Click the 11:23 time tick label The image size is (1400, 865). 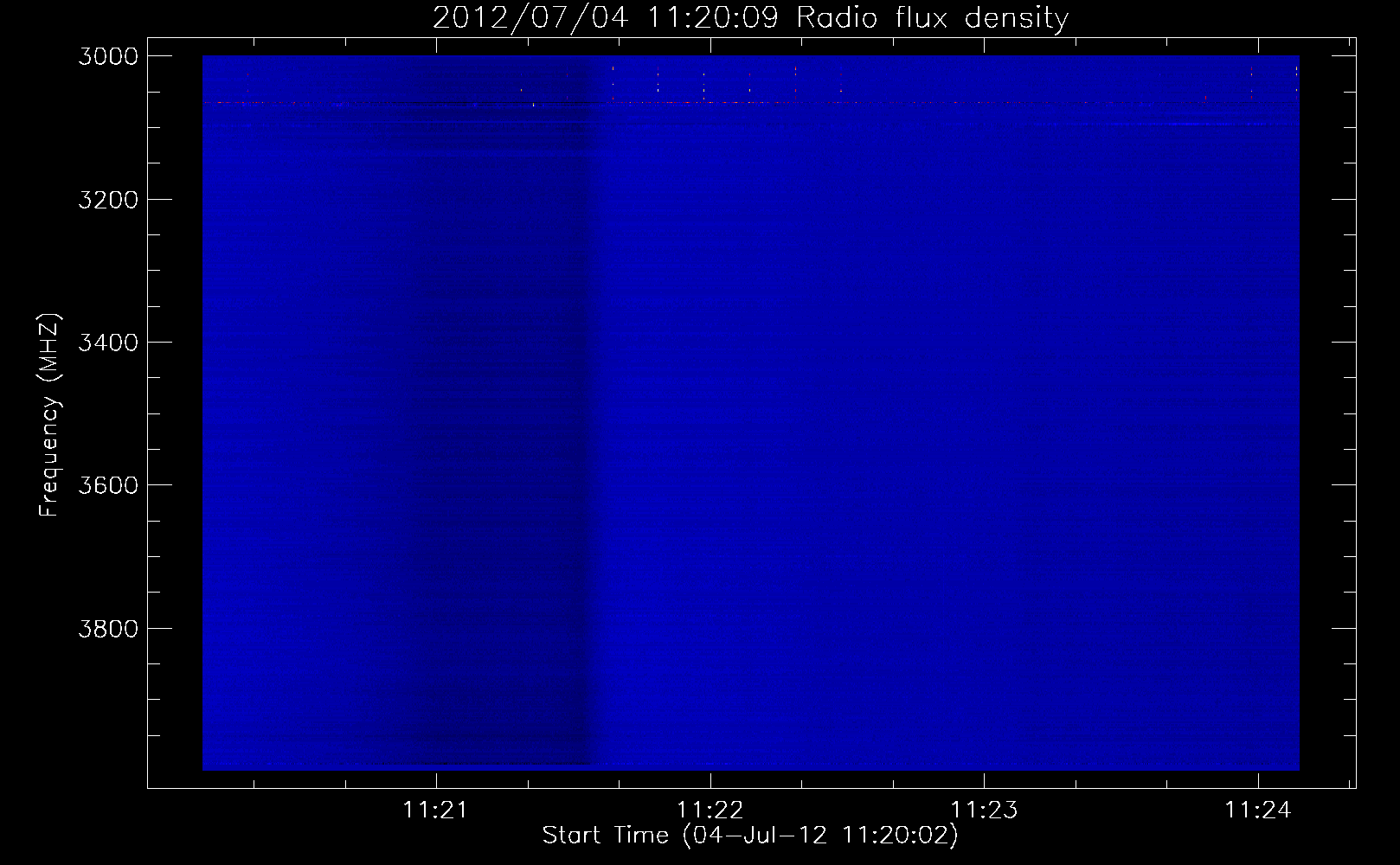coord(984,810)
